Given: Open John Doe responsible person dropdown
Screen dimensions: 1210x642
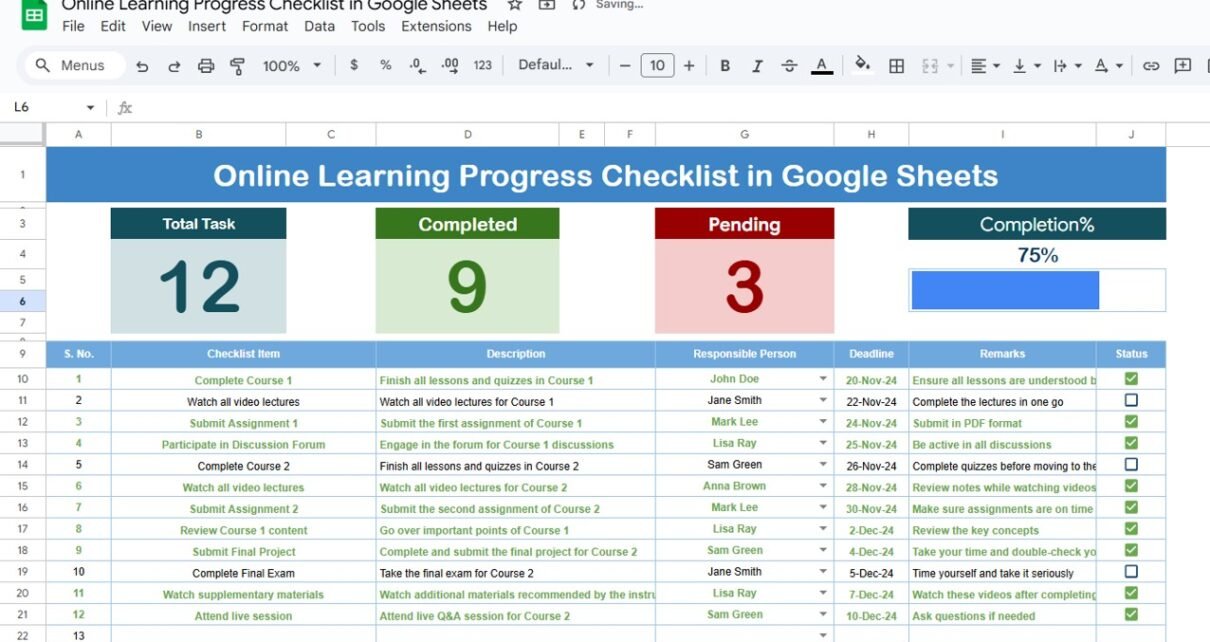Looking at the screenshot, I should pos(823,379).
